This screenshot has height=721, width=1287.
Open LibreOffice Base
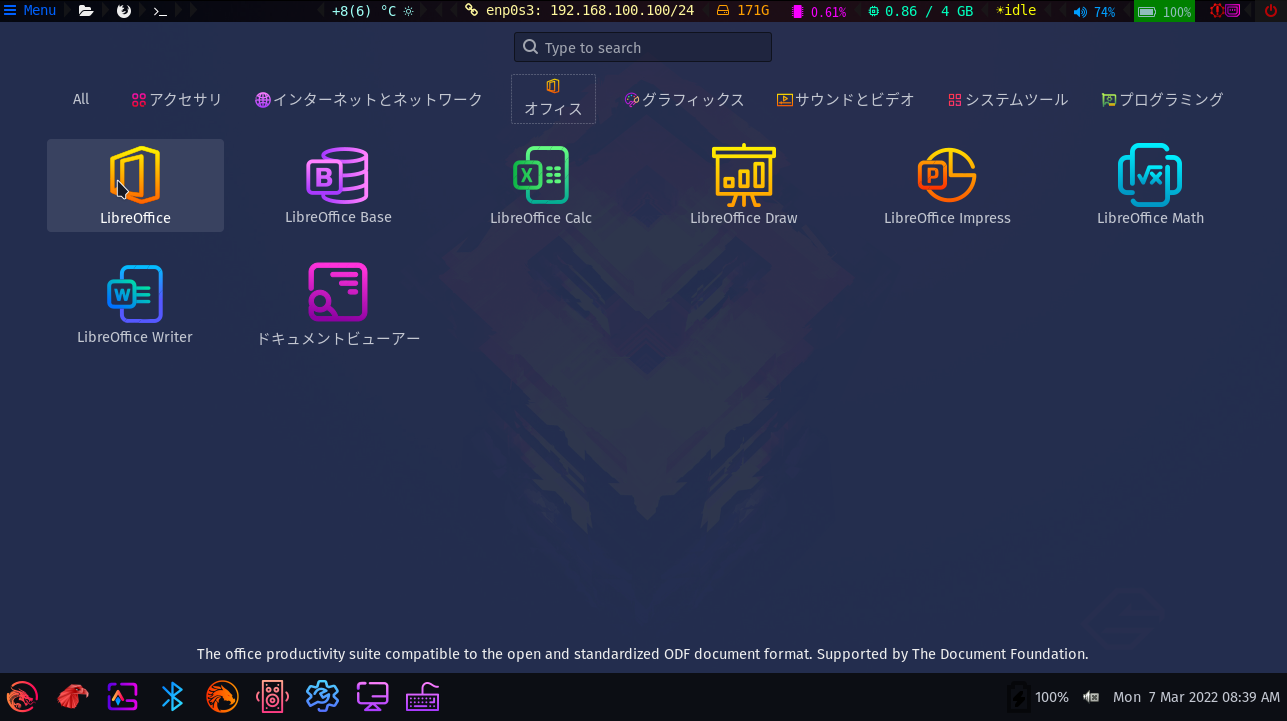[x=338, y=186]
